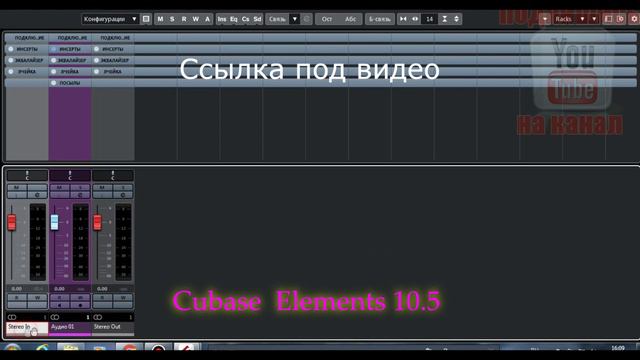Screen dimensions: 640x360
Task: Toggle ЯЧЕЙКА bypass circle for Stereo In
Action: point(11,71)
